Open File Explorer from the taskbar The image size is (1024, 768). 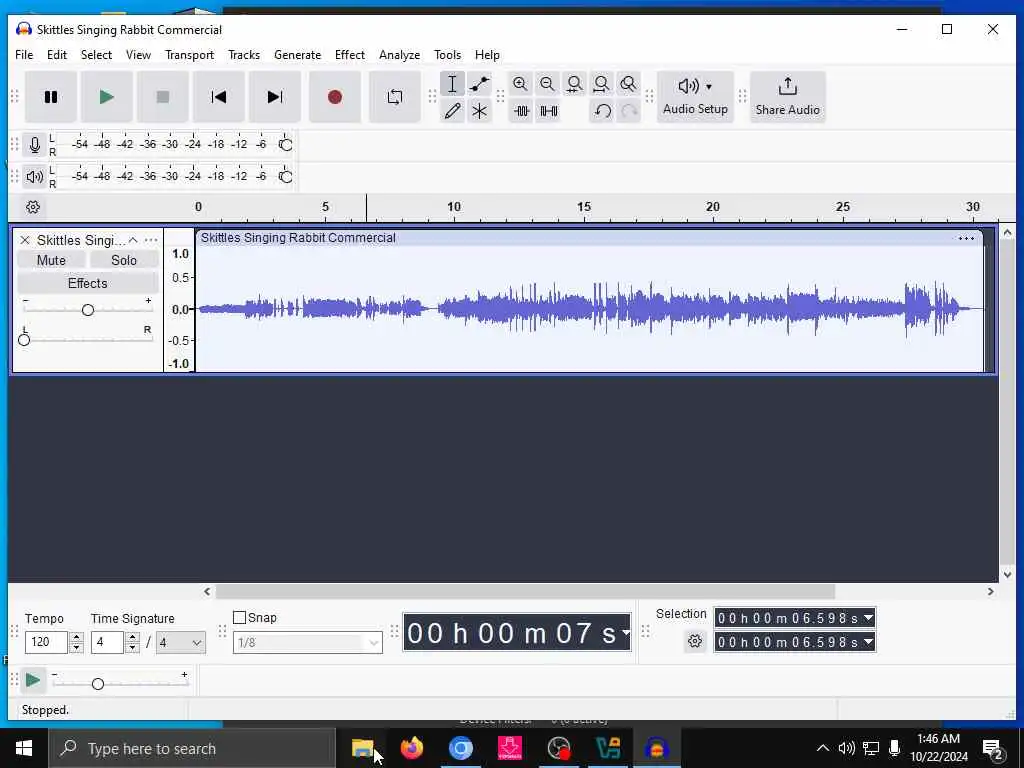(362, 748)
